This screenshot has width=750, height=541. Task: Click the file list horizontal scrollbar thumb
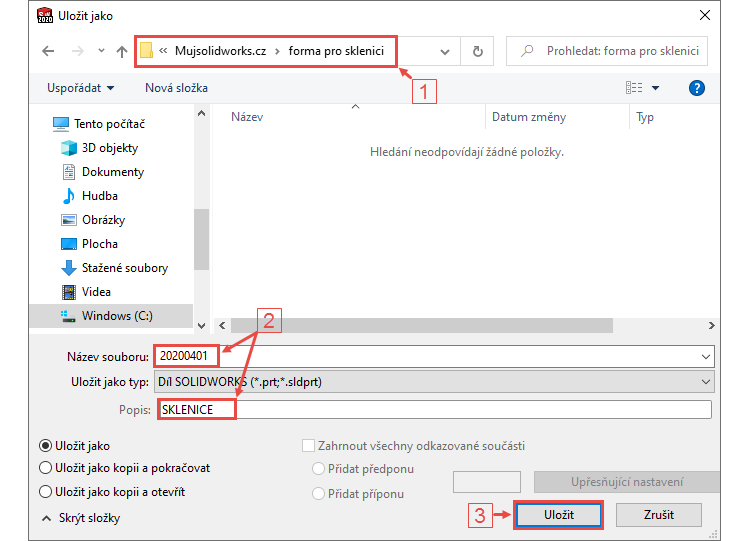[422, 325]
